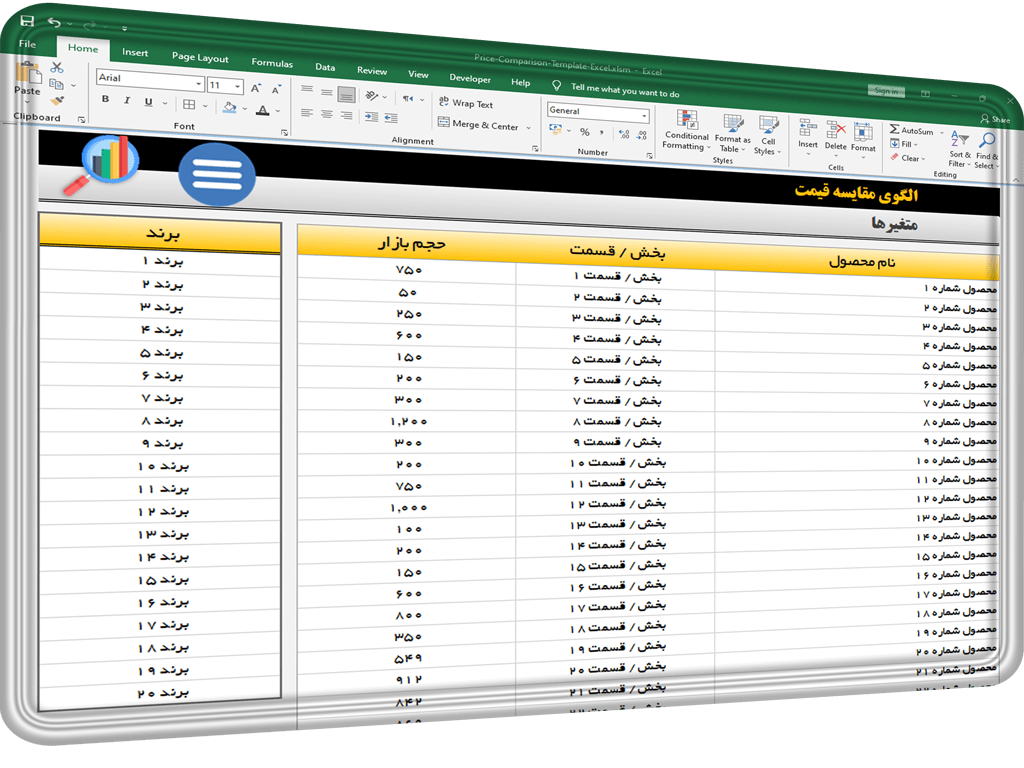The image size is (1024, 768).
Task: Open Format as Table gallery
Action: point(732,134)
